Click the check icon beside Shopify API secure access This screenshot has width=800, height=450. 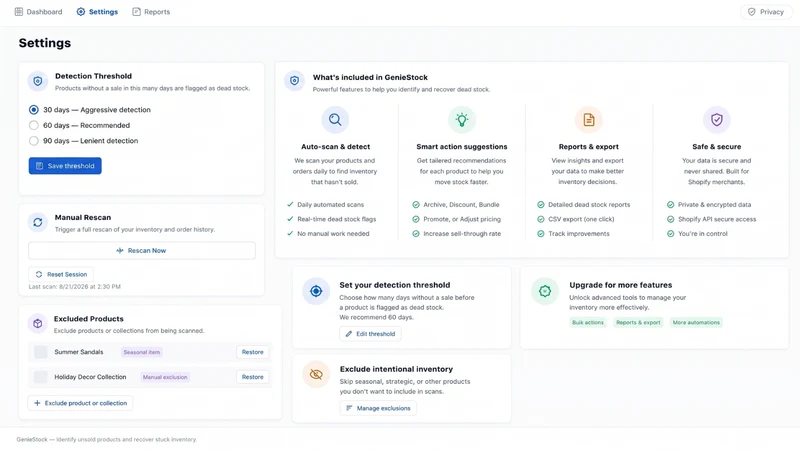pos(670,219)
